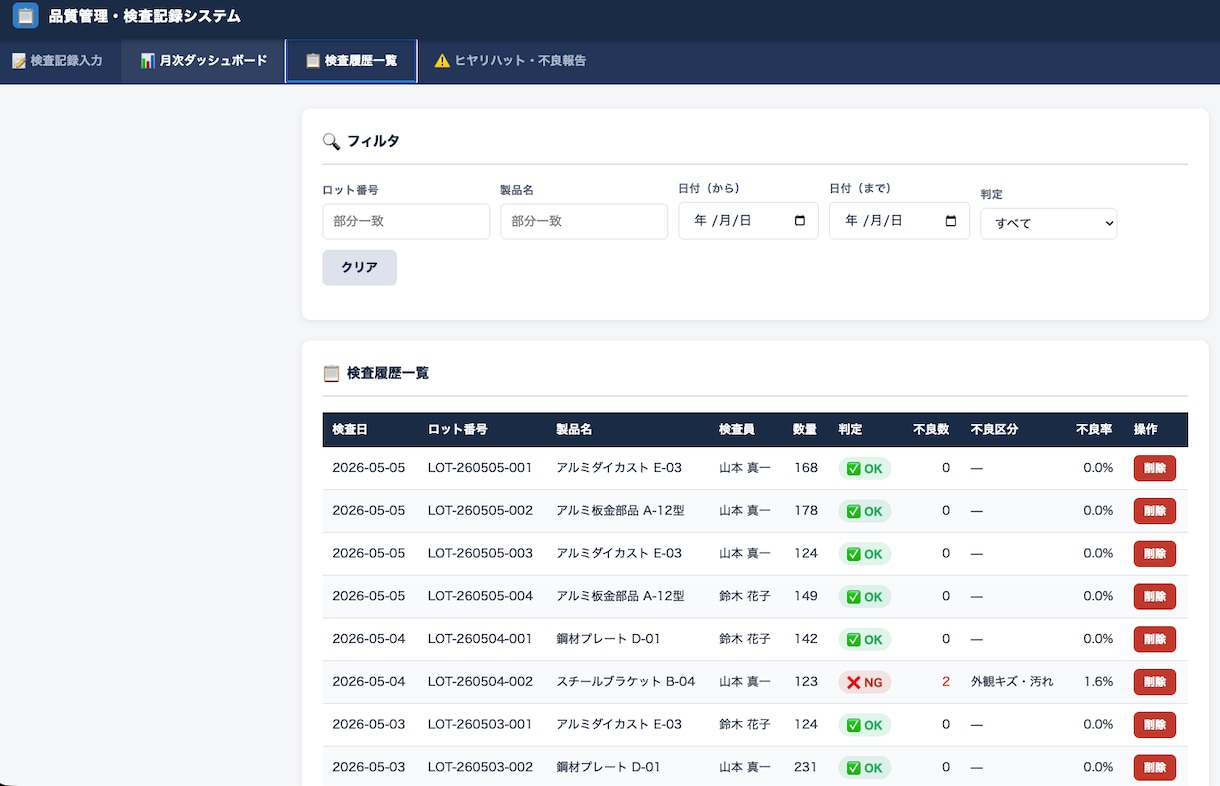Click the 日付(まで) date field
The image size is (1220, 786).
[899, 221]
